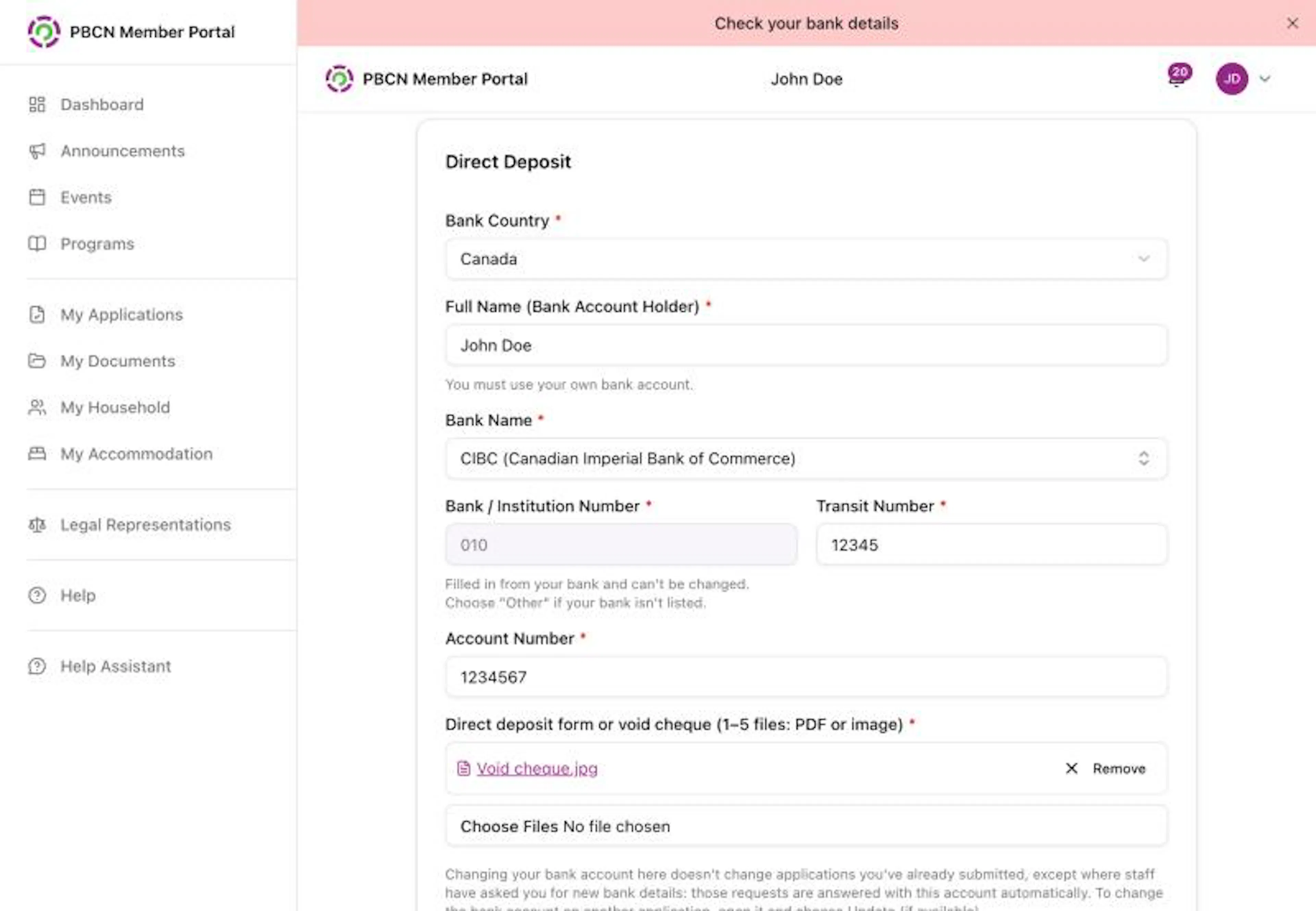Screen dimensions: 1316x911
Task: Click 'You must use your own bank account.' note
Action: tap(569, 384)
